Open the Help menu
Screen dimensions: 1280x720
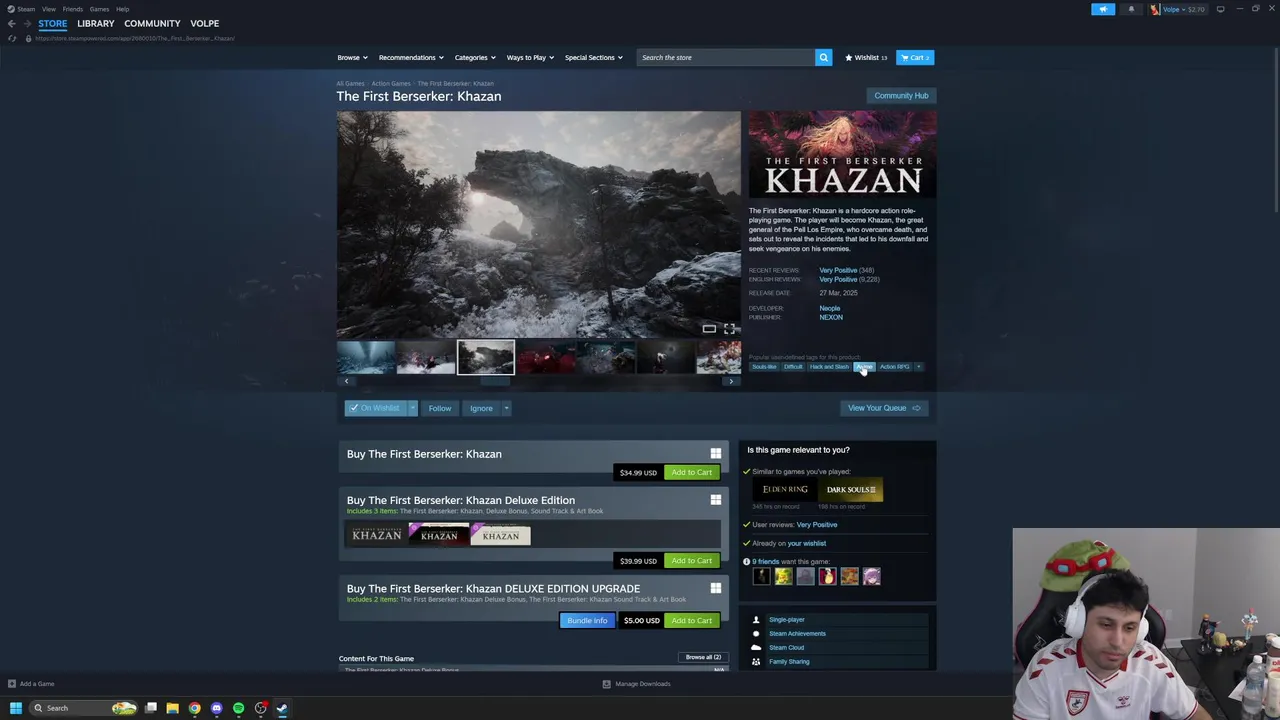coord(122,9)
